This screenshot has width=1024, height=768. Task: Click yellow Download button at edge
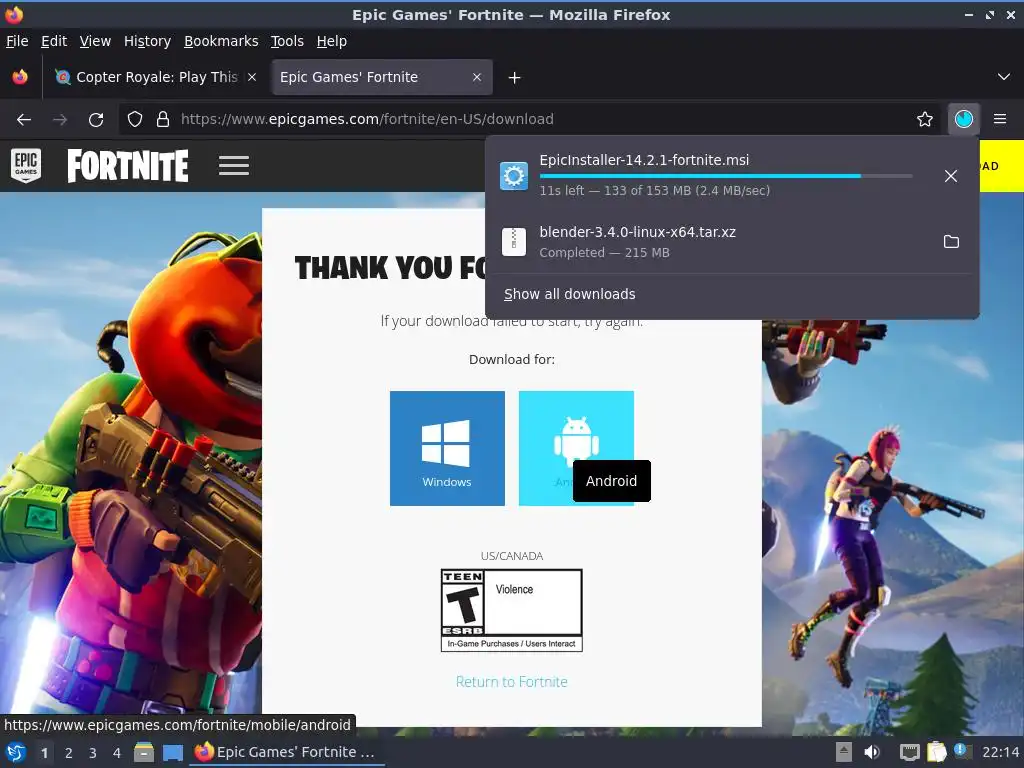(1002, 166)
